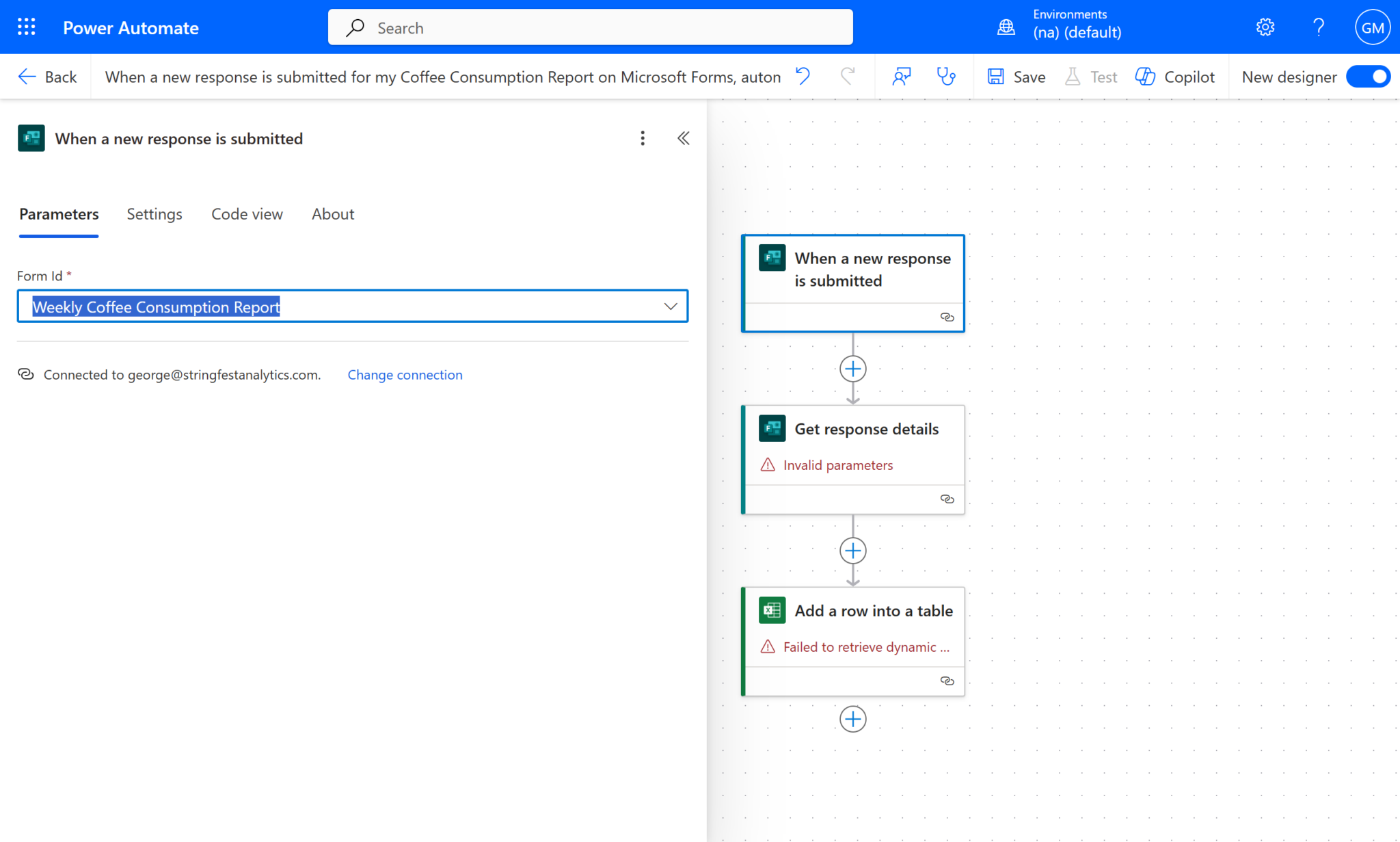1400x842 pixels.
Task: Expand the Form Id dropdown chevron
Action: pyautogui.click(x=671, y=306)
